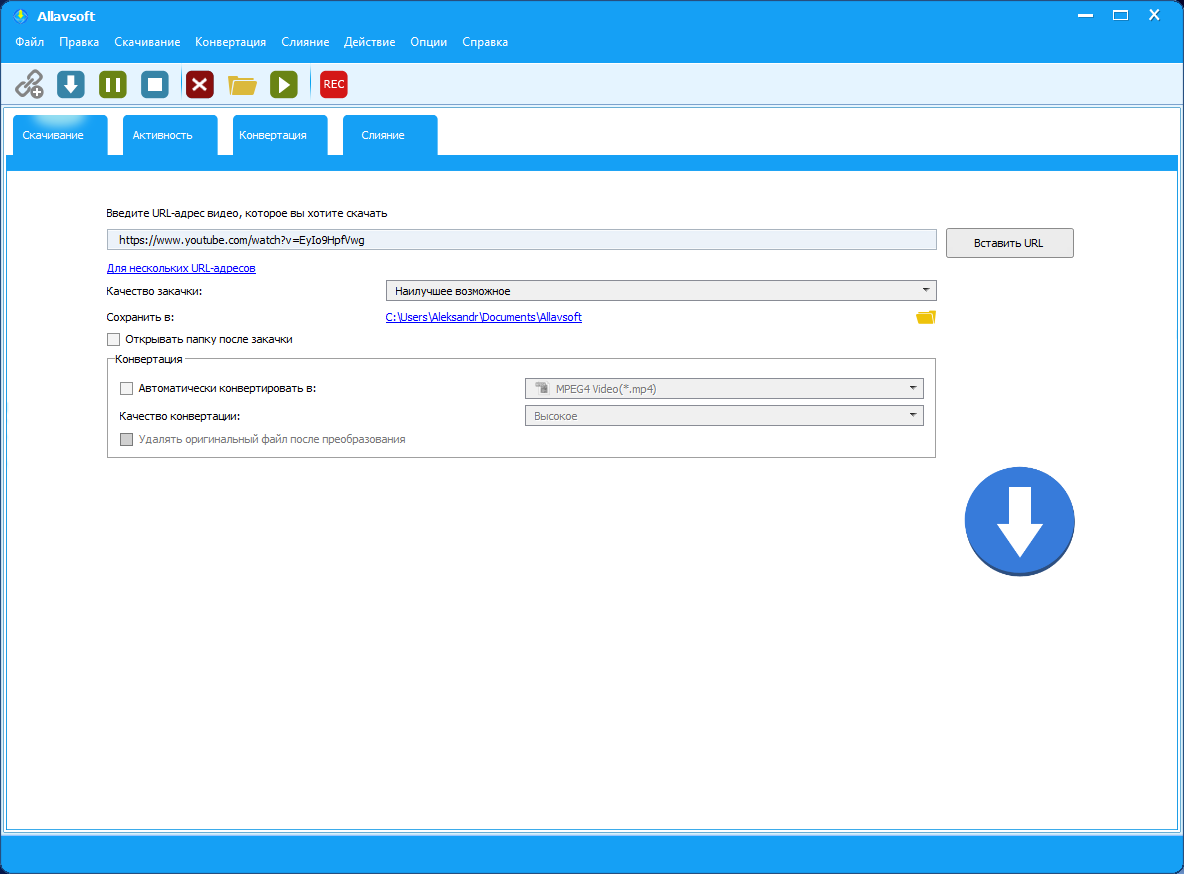Open the 'Высокое' conversion quality dropdown
The height and width of the screenshot is (874, 1184).
coord(723,416)
